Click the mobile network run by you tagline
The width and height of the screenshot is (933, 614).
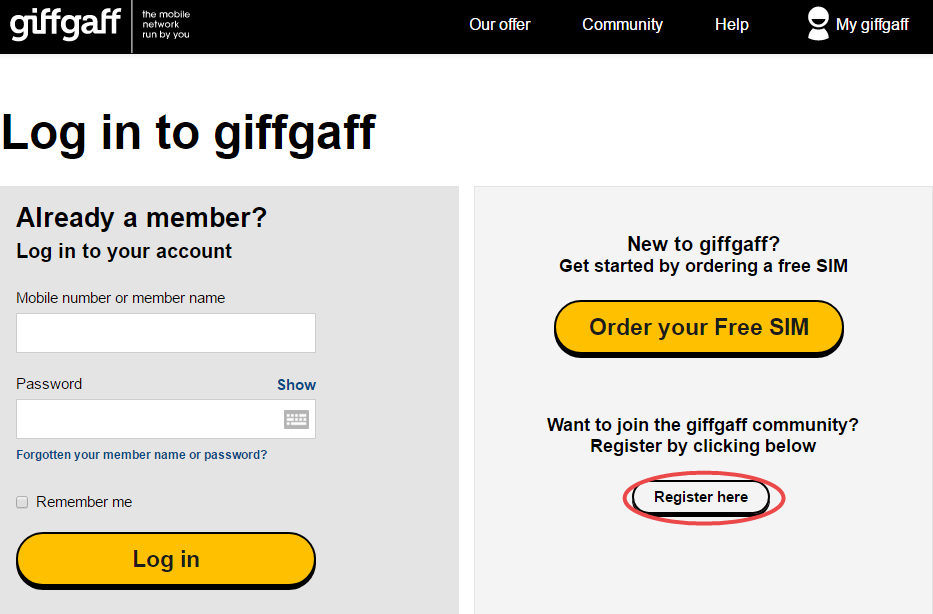[166, 24]
